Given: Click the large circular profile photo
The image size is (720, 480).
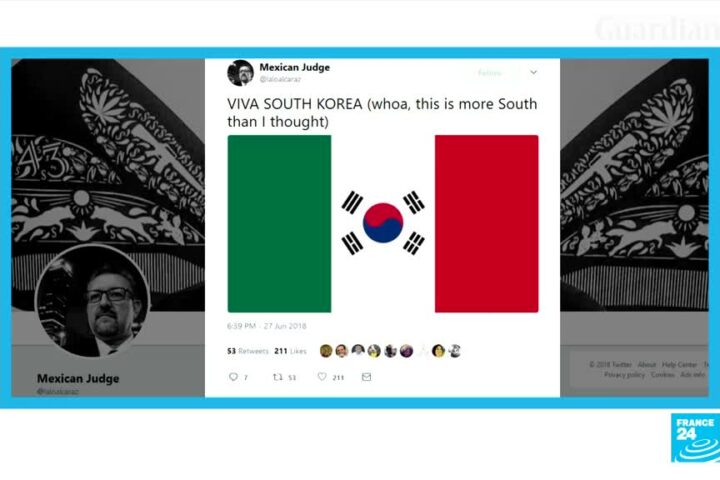Looking at the screenshot, I should pos(92,301).
